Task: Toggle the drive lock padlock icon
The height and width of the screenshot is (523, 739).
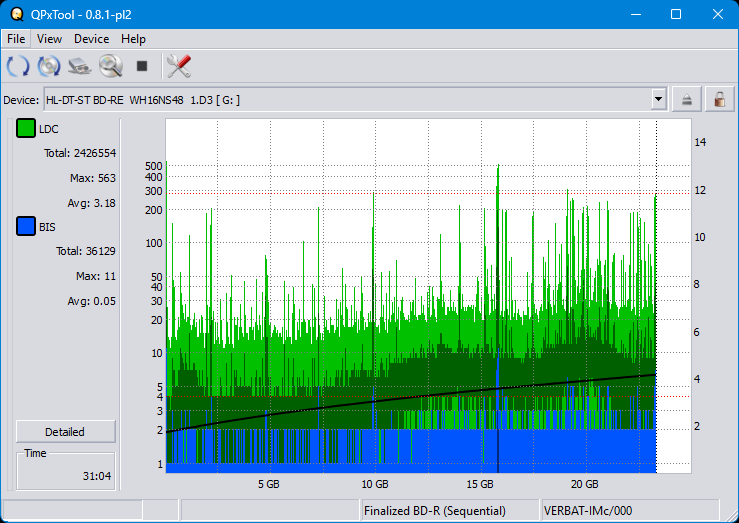Action: click(718, 99)
